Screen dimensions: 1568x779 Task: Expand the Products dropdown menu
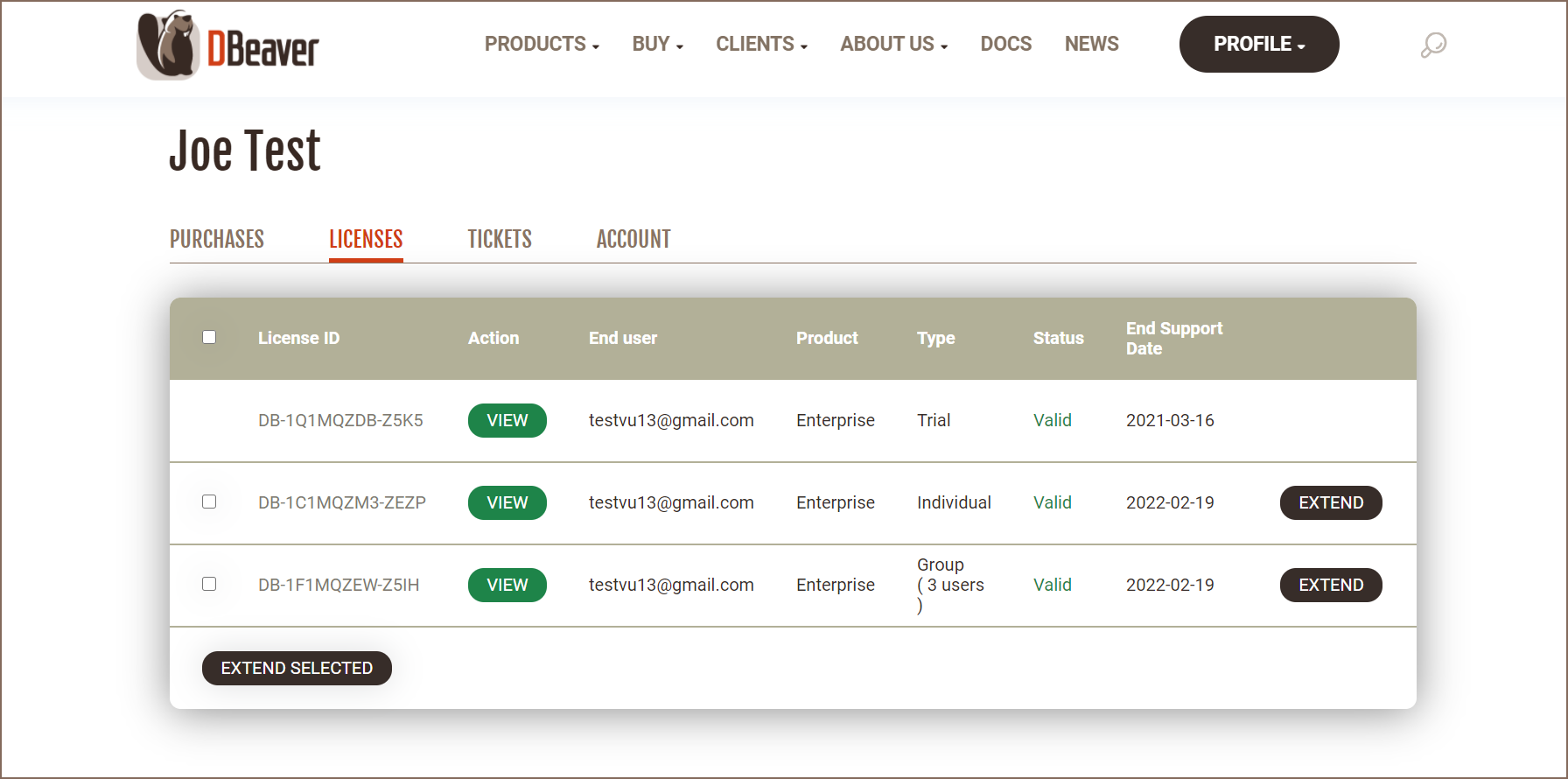[542, 44]
